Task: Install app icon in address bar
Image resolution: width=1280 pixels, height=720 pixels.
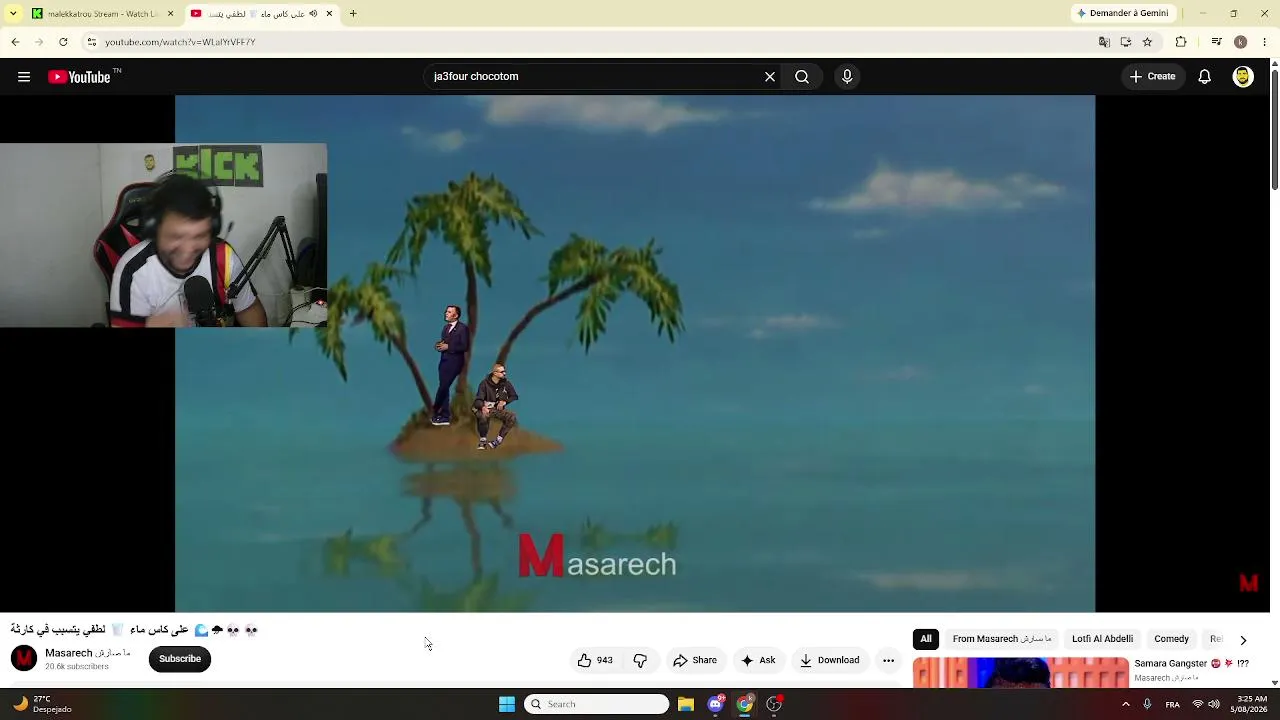Action: tap(1126, 42)
